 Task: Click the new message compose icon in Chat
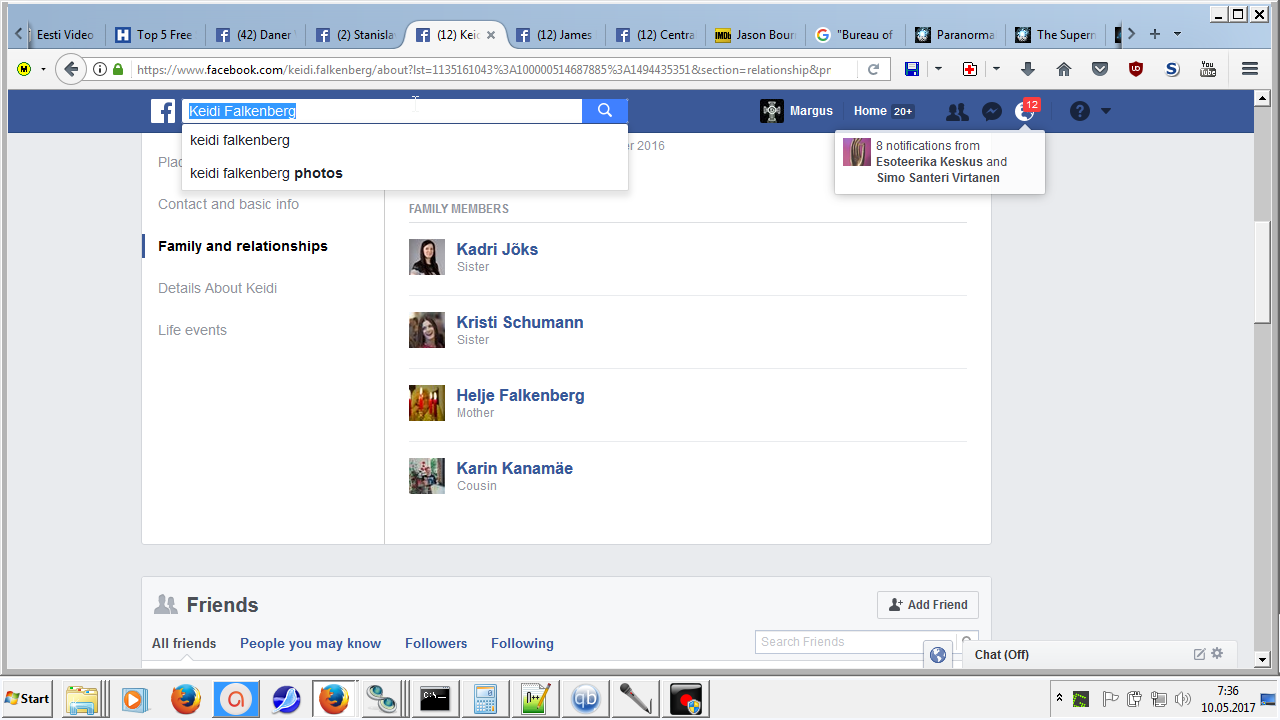click(1200, 654)
